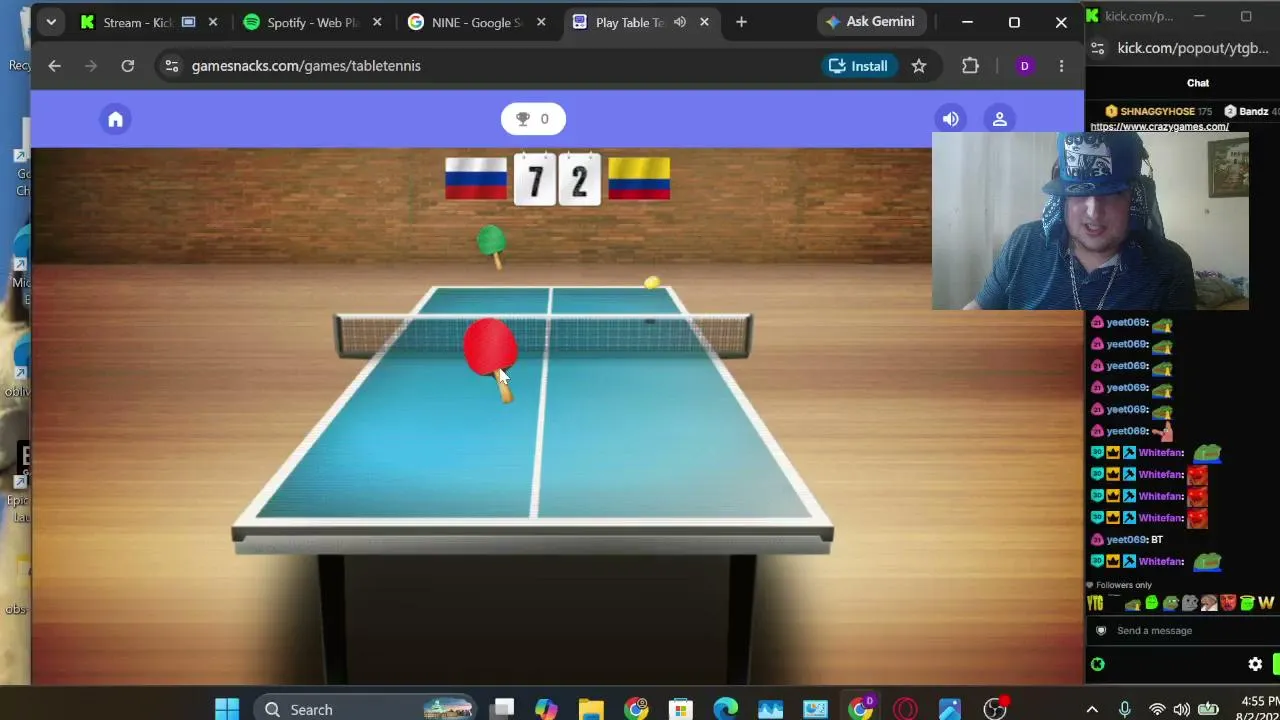Open the crazygames.com link in chat
The width and height of the screenshot is (1280, 720).
coord(1159,127)
